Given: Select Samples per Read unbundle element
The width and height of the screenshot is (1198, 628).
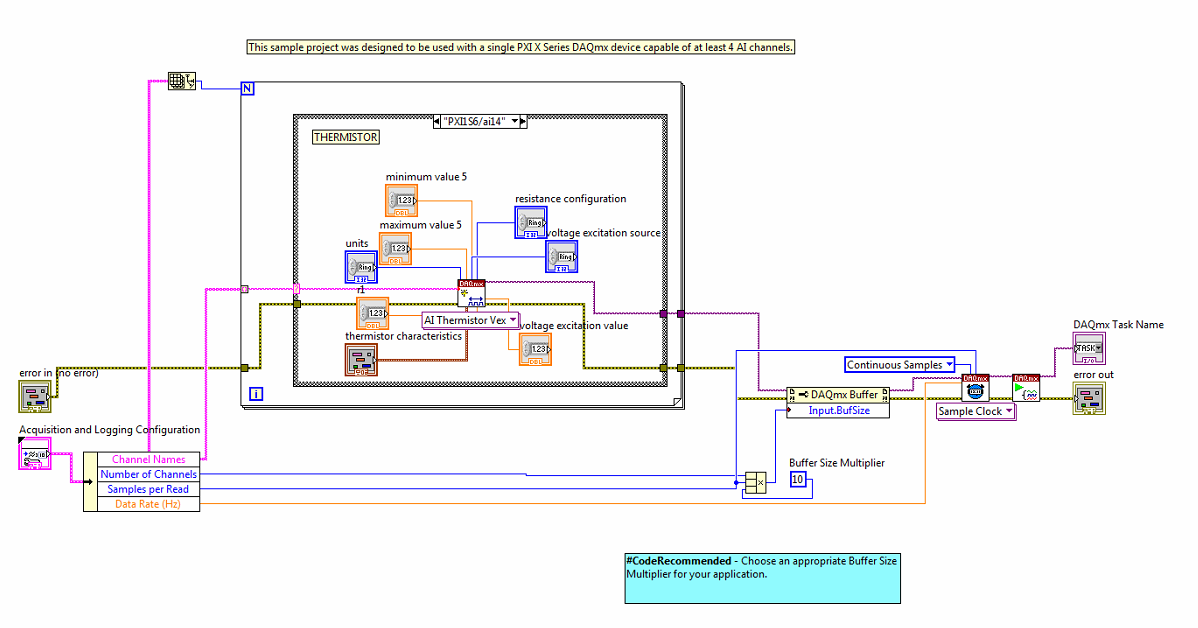Looking at the screenshot, I should [x=148, y=489].
